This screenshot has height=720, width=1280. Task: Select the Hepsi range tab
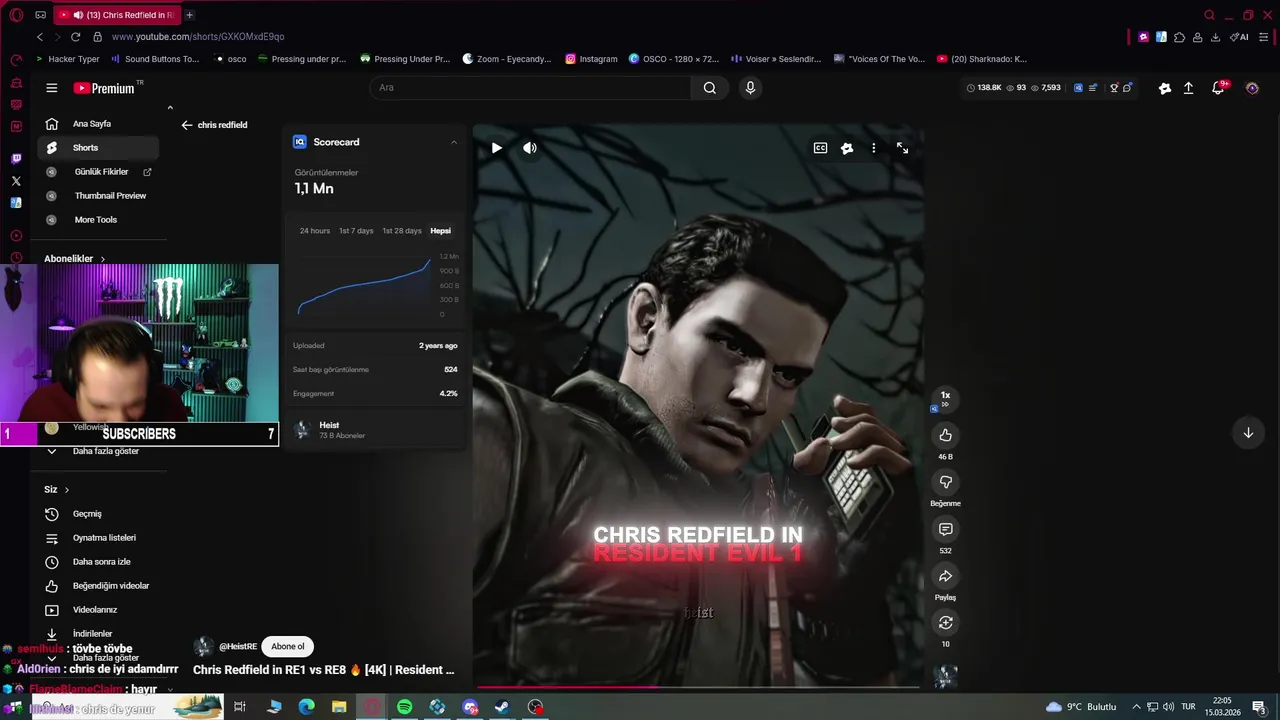(x=440, y=231)
